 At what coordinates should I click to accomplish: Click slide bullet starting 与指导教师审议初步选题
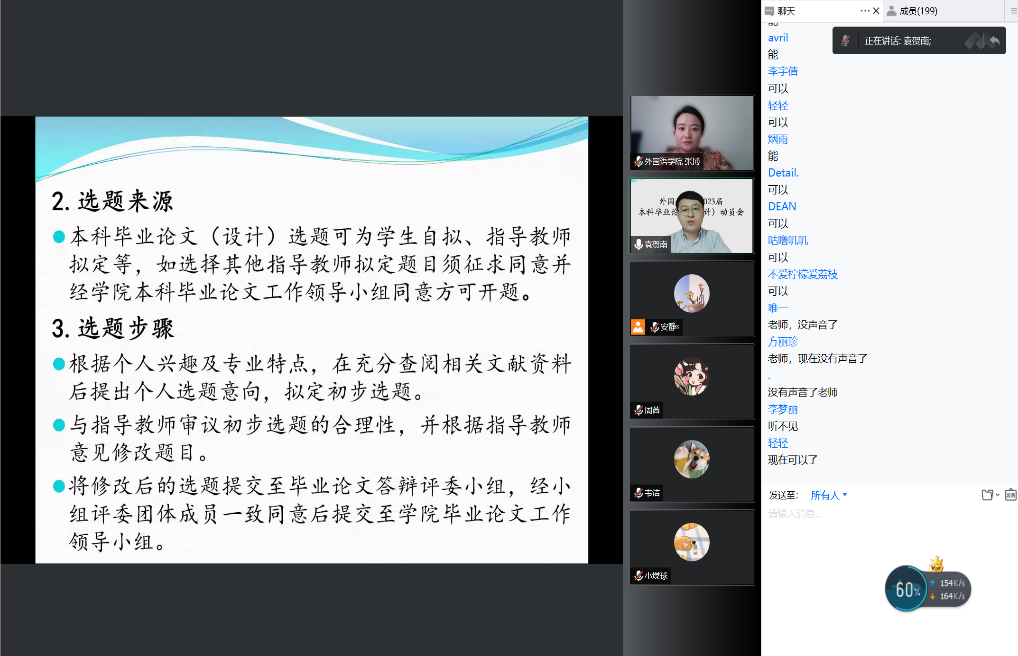coord(312,438)
